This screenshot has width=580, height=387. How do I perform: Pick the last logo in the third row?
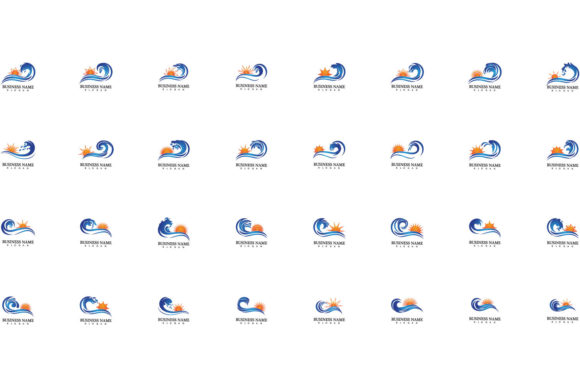pyautogui.click(x=563, y=232)
